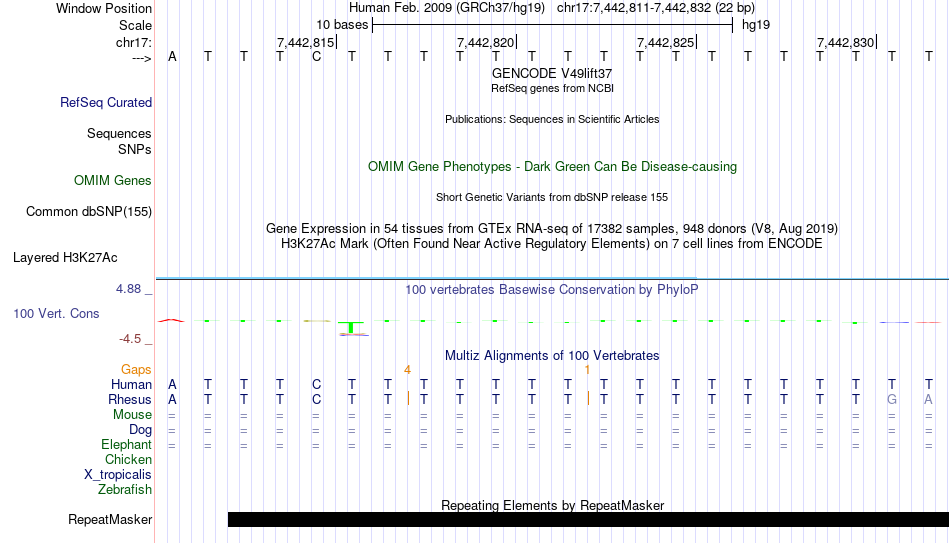Viewport: 950px width, 543px height.
Task: Click the orange gap count 4
Action: [x=407, y=370]
